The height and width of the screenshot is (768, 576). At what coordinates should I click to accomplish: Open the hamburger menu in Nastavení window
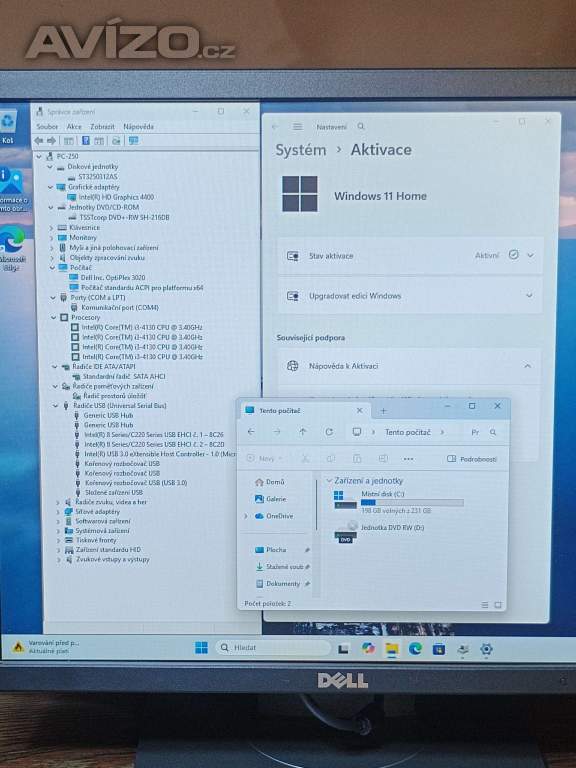(297, 126)
